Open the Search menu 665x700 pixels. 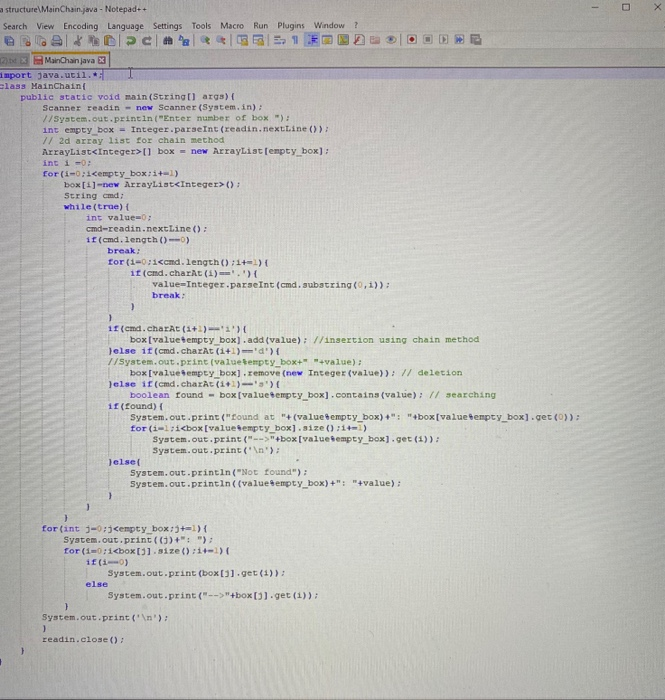[15, 26]
